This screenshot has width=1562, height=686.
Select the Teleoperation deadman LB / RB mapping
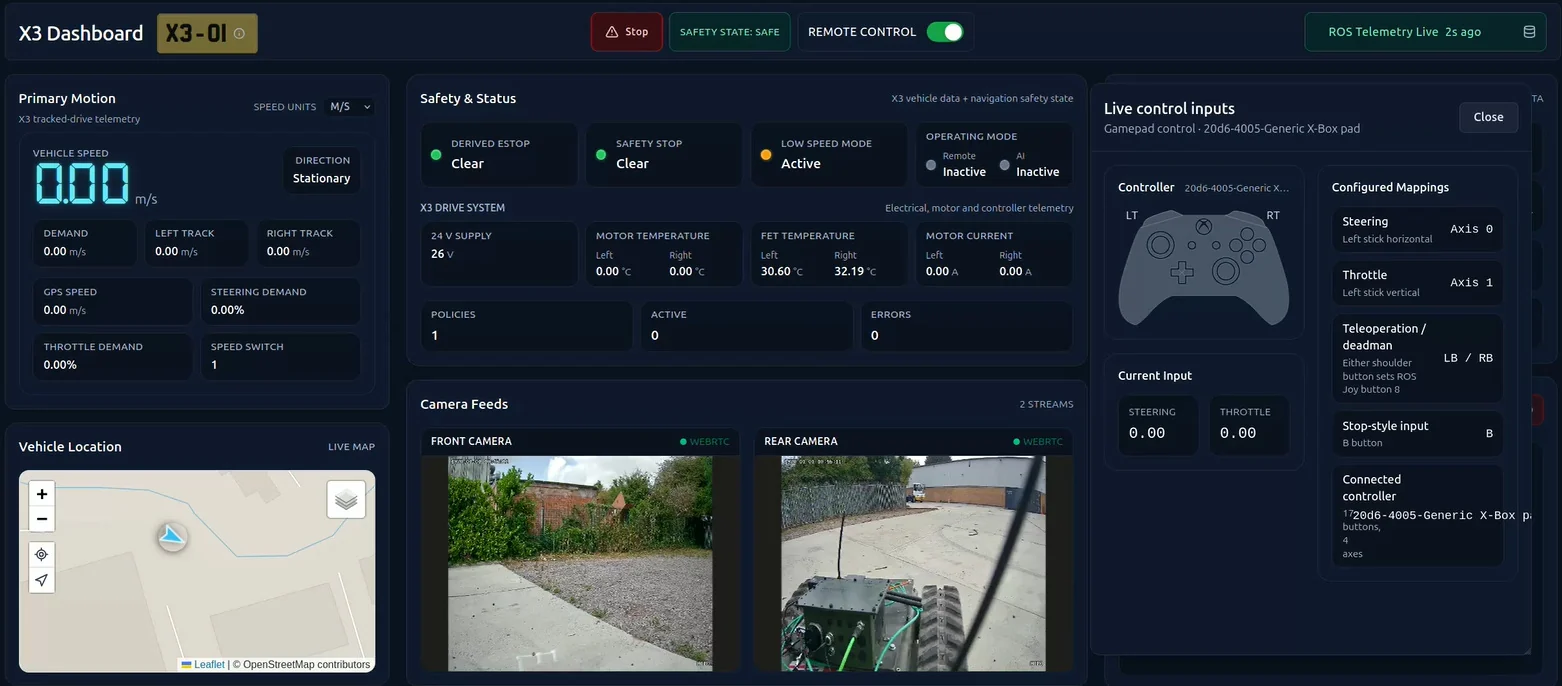1417,358
